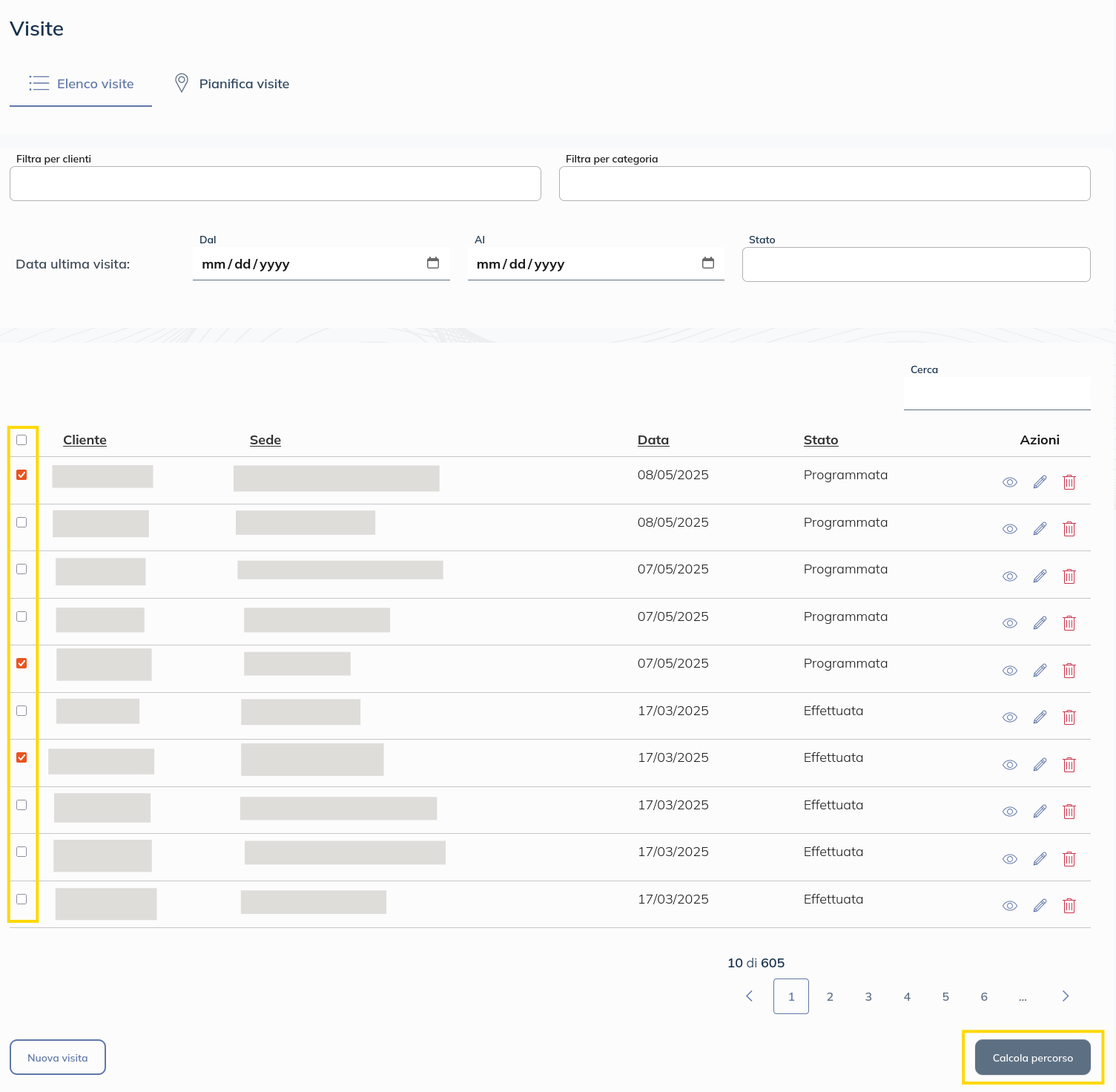
Task: Click the trash icon in the first row
Action: point(1069,482)
